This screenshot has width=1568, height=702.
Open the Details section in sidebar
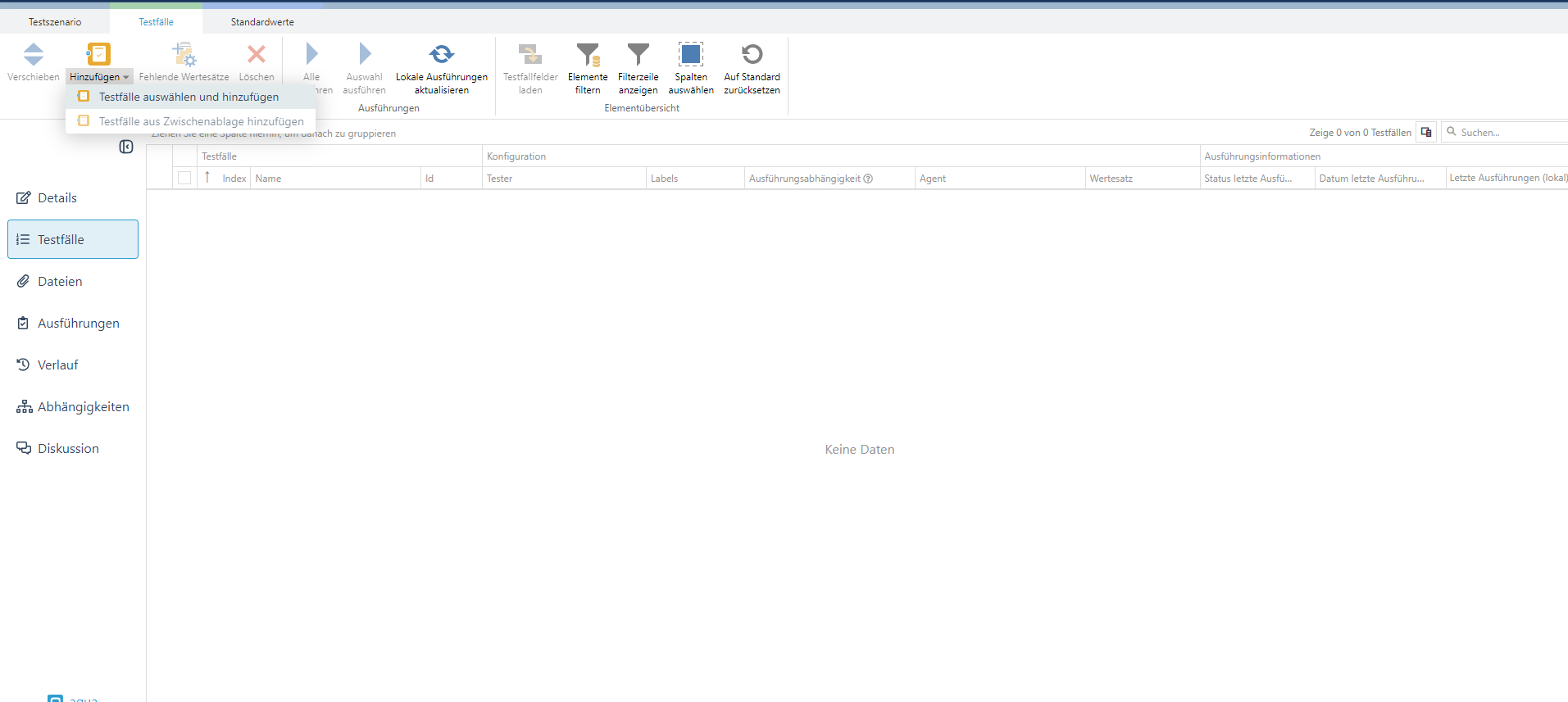(x=57, y=198)
